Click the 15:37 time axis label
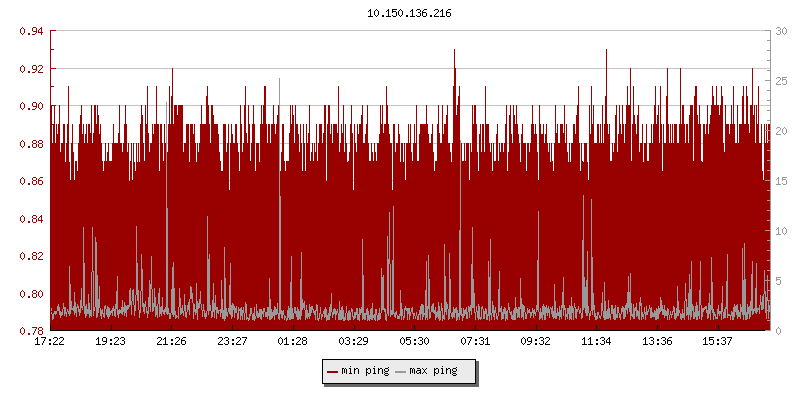Image resolution: width=800 pixels, height=400 pixels. click(718, 341)
